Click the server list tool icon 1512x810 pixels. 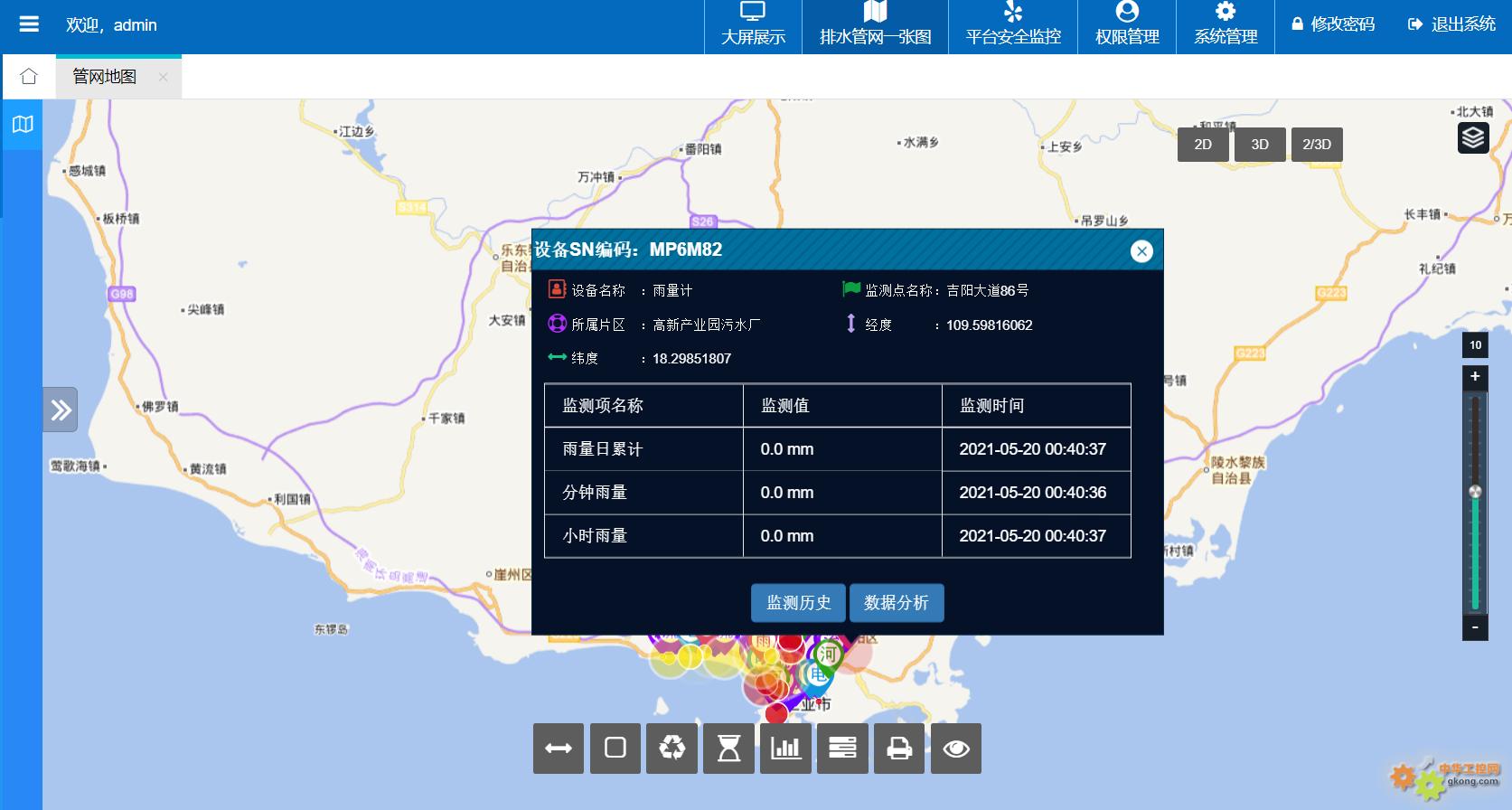pyautogui.click(x=842, y=749)
